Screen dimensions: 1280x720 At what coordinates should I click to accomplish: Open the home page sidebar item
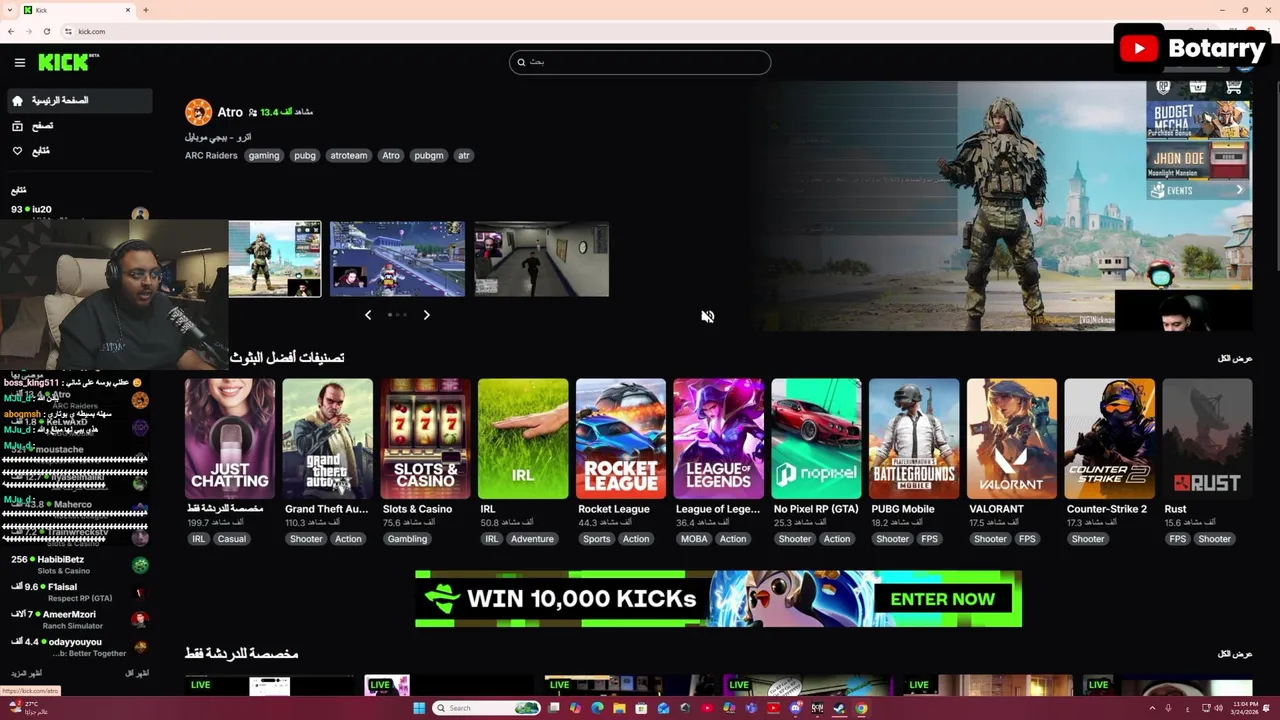[x=78, y=101]
